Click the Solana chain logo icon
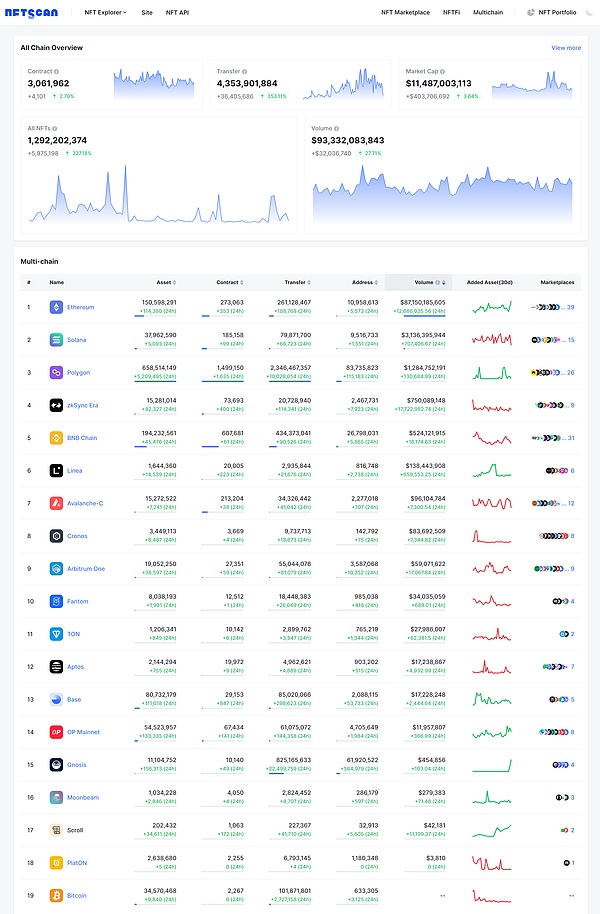 coord(56,340)
